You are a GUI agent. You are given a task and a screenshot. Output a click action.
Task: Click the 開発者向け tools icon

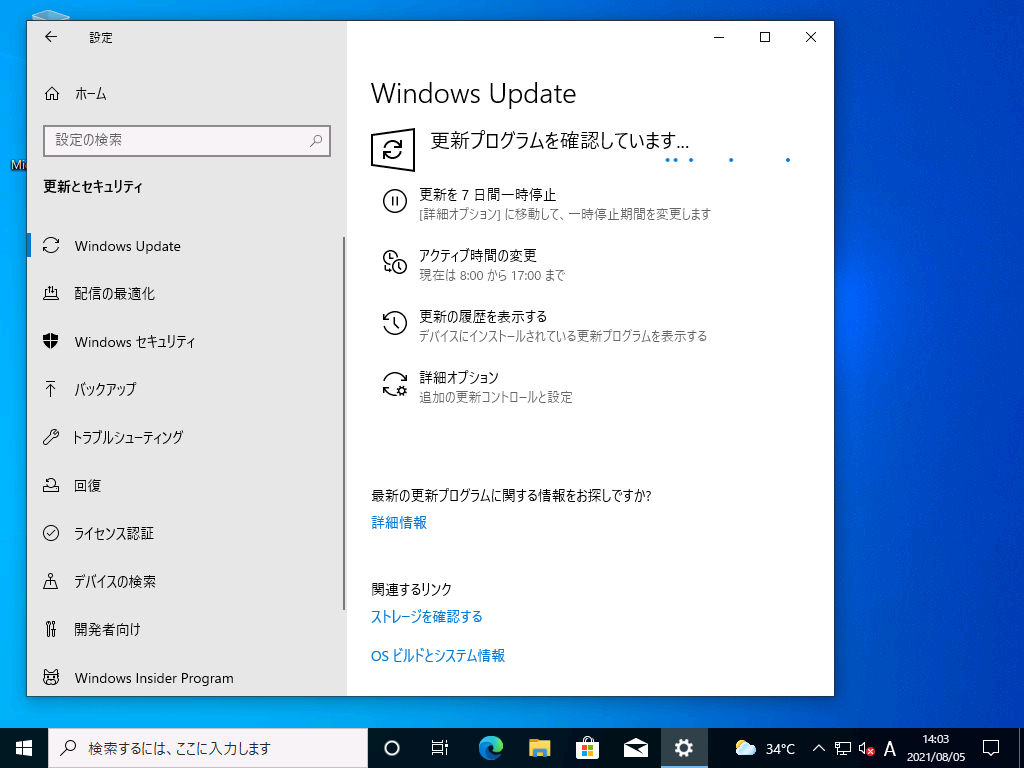(x=51, y=630)
